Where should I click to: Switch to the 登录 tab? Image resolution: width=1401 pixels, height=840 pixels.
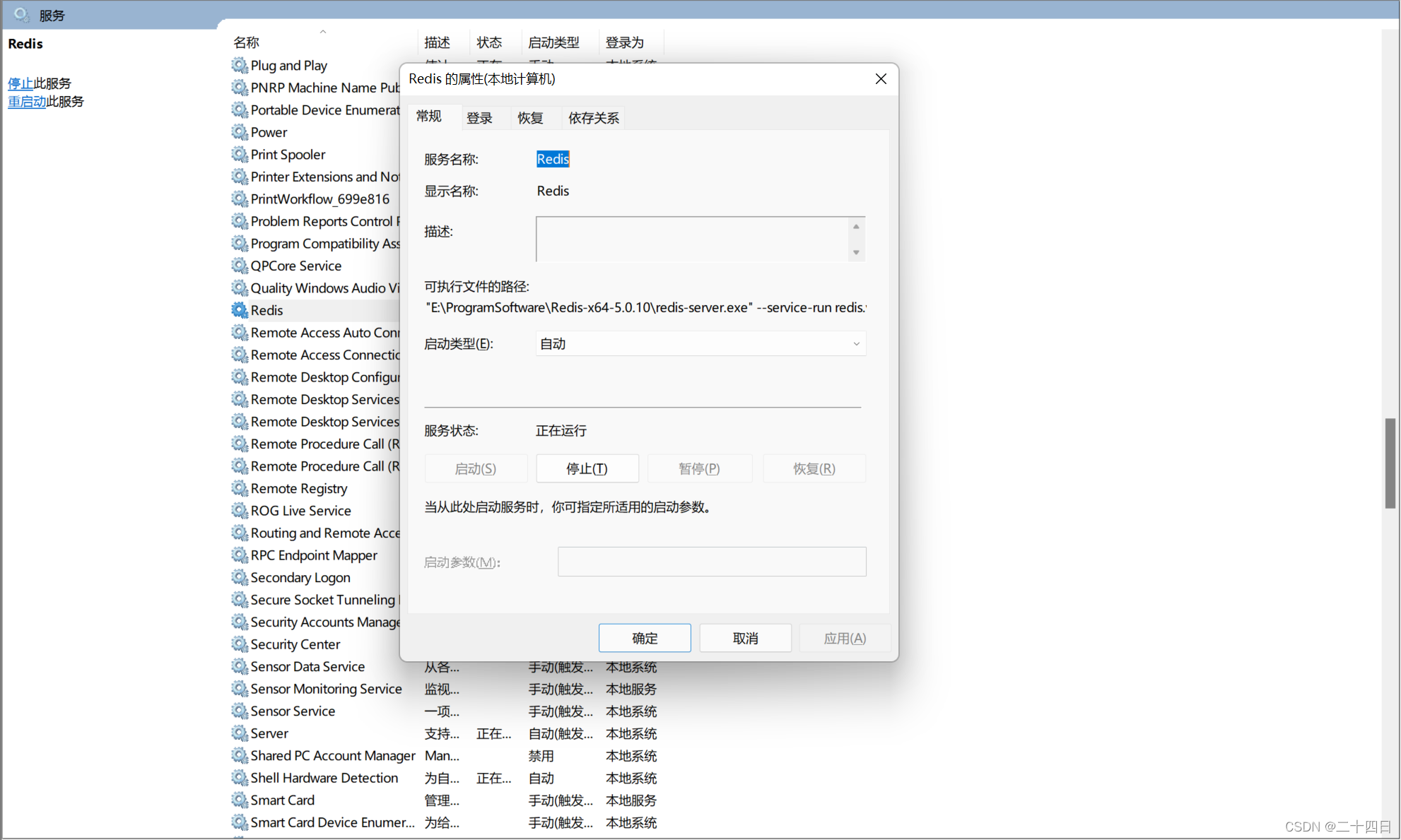pos(479,118)
